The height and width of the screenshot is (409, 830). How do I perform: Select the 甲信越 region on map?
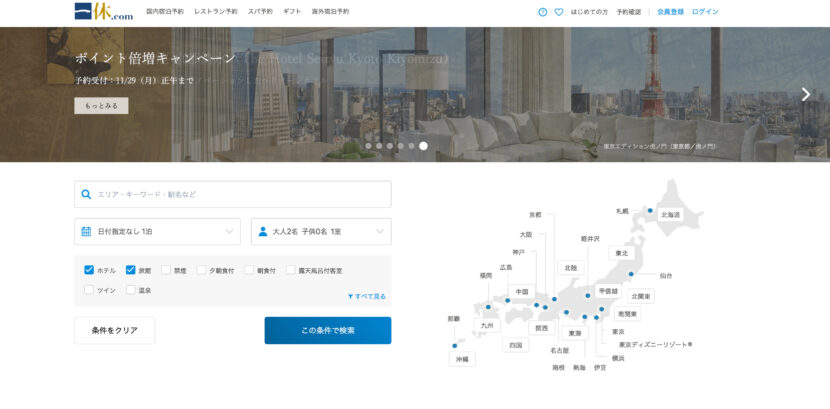607,290
